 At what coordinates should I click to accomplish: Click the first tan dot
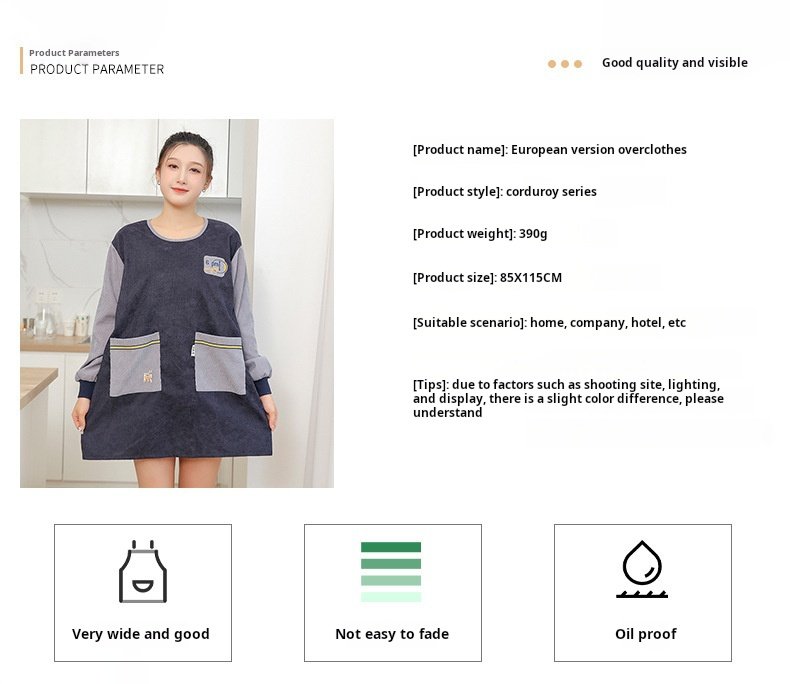pos(552,64)
